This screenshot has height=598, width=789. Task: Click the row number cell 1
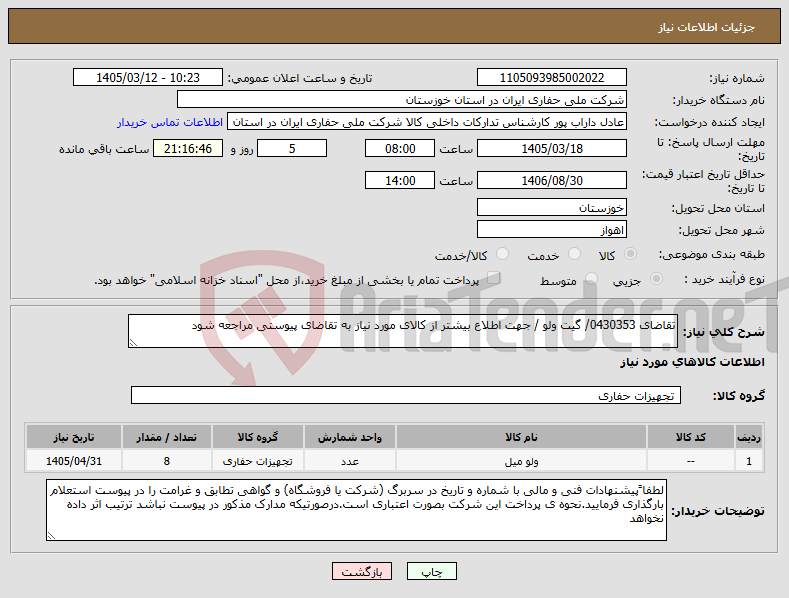coord(749,461)
